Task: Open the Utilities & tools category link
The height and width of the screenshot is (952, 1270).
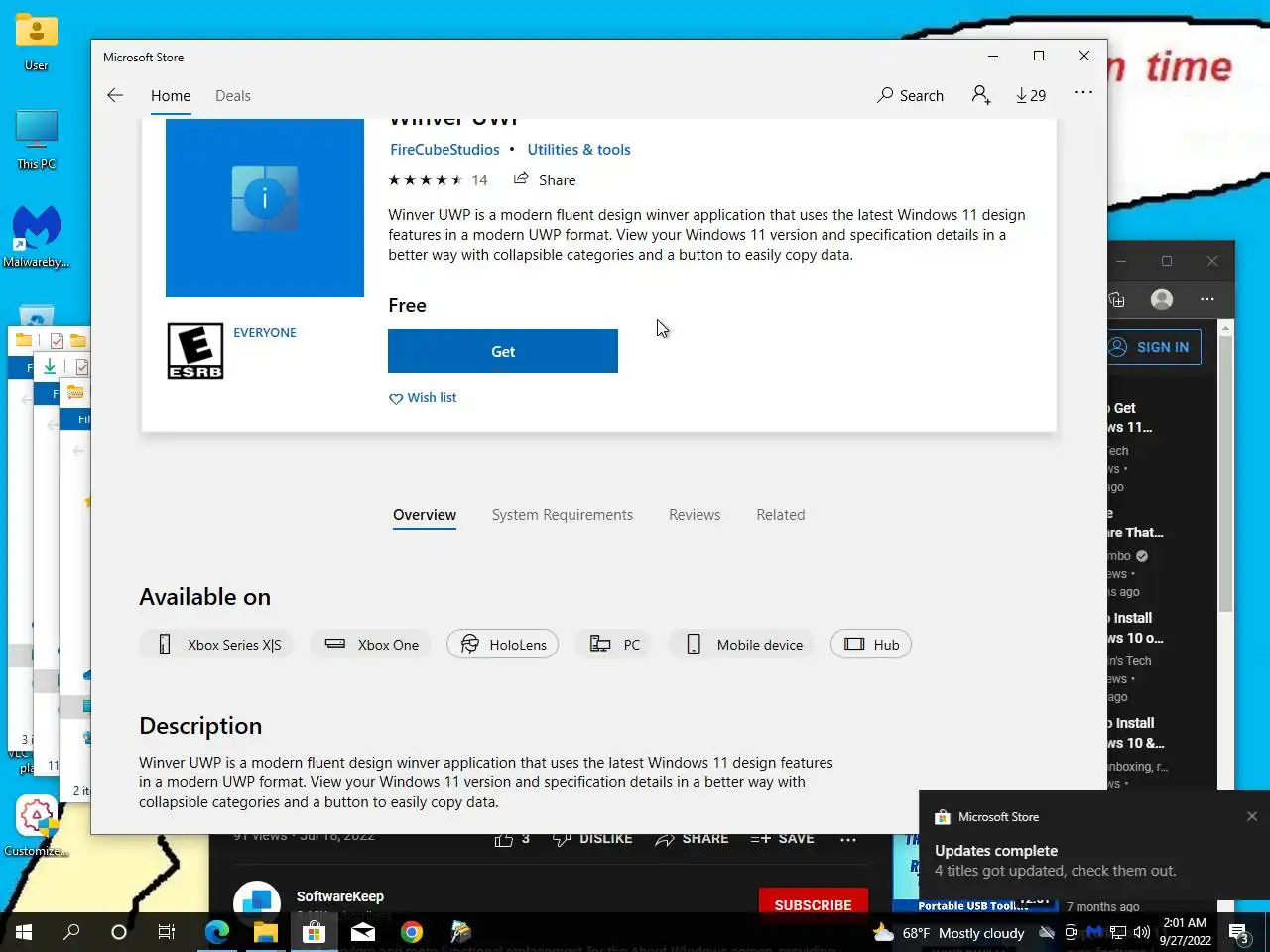Action: pyautogui.click(x=578, y=150)
